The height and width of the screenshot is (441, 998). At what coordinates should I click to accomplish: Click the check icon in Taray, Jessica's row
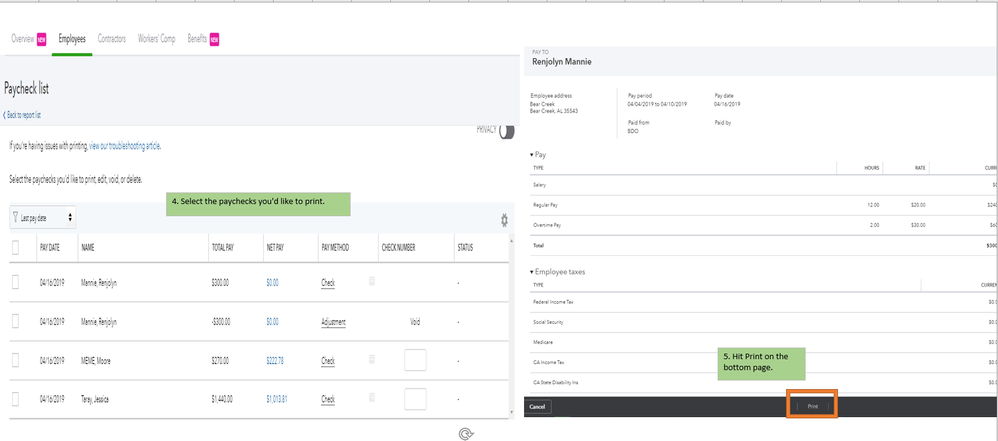pyautogui.click(x=372, y=397)
